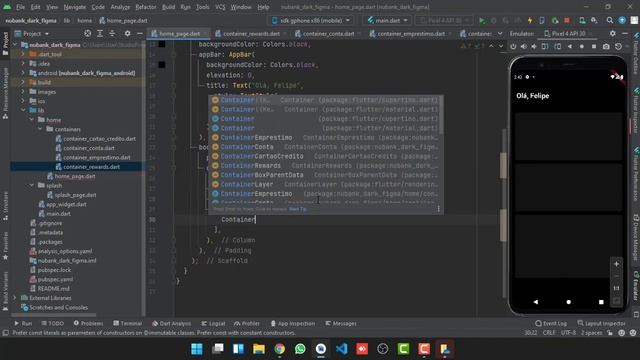The height and width of the screenshot is (360, 640).
Task: Click the emulator snapshots history icon
Action: [x=618, y=47]
